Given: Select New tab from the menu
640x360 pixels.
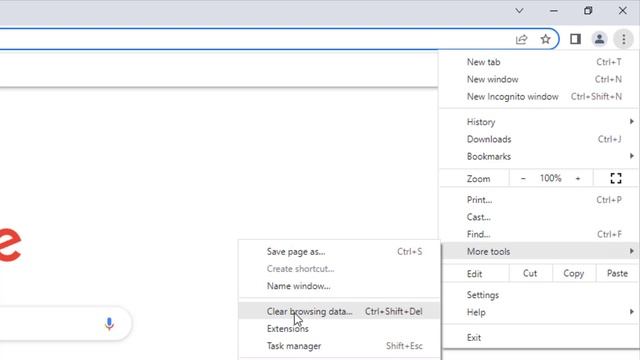Looking at the screenshot, I should point(539,62).
